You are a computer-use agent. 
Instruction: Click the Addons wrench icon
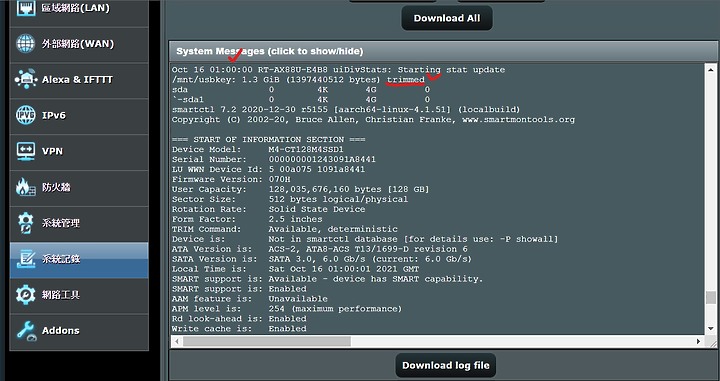tap(26, 331)
